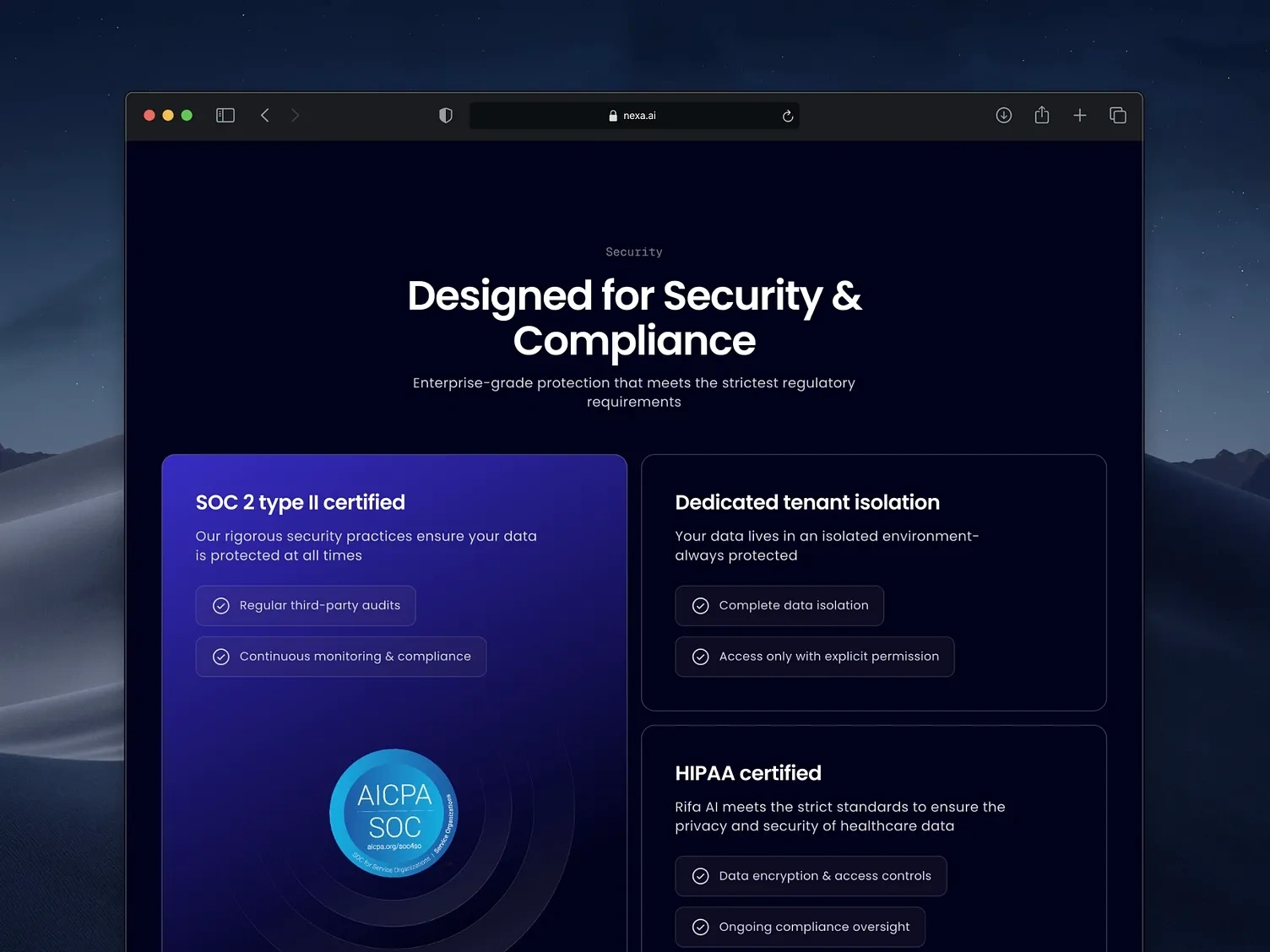Viewport: 1270px width, 952px height.
Task: Click the small Security section label
Action: pos(634,252)
